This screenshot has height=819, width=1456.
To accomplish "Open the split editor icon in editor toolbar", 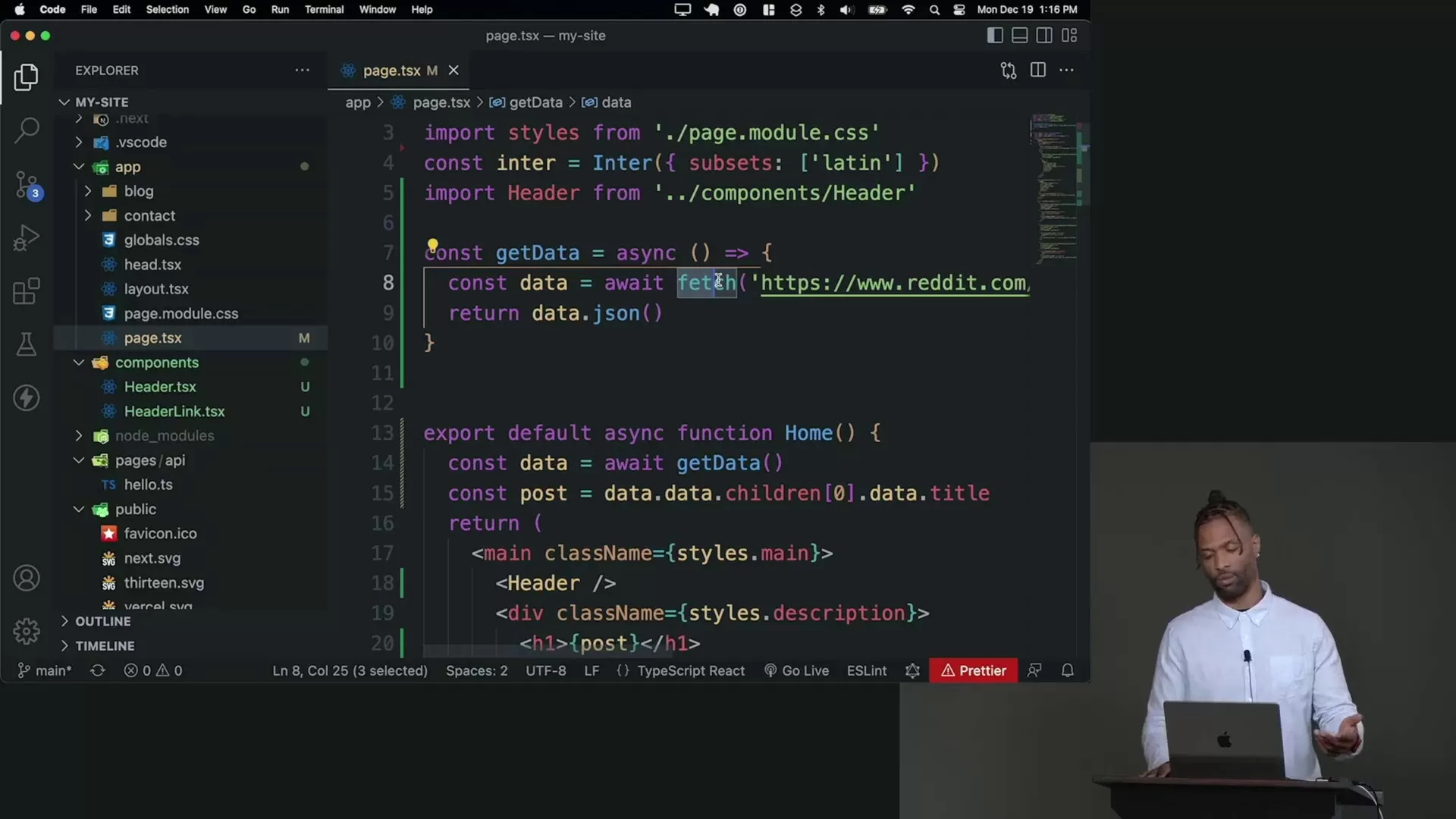I will (x=1037, y=70).
